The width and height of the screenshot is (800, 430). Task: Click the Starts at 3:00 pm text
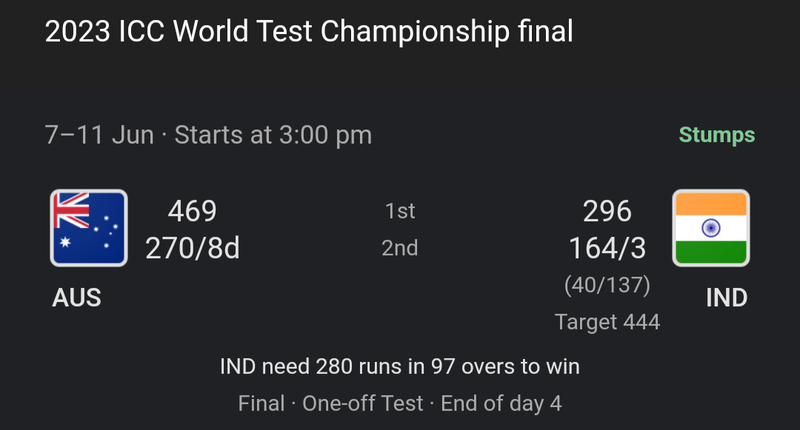(273, 135)
